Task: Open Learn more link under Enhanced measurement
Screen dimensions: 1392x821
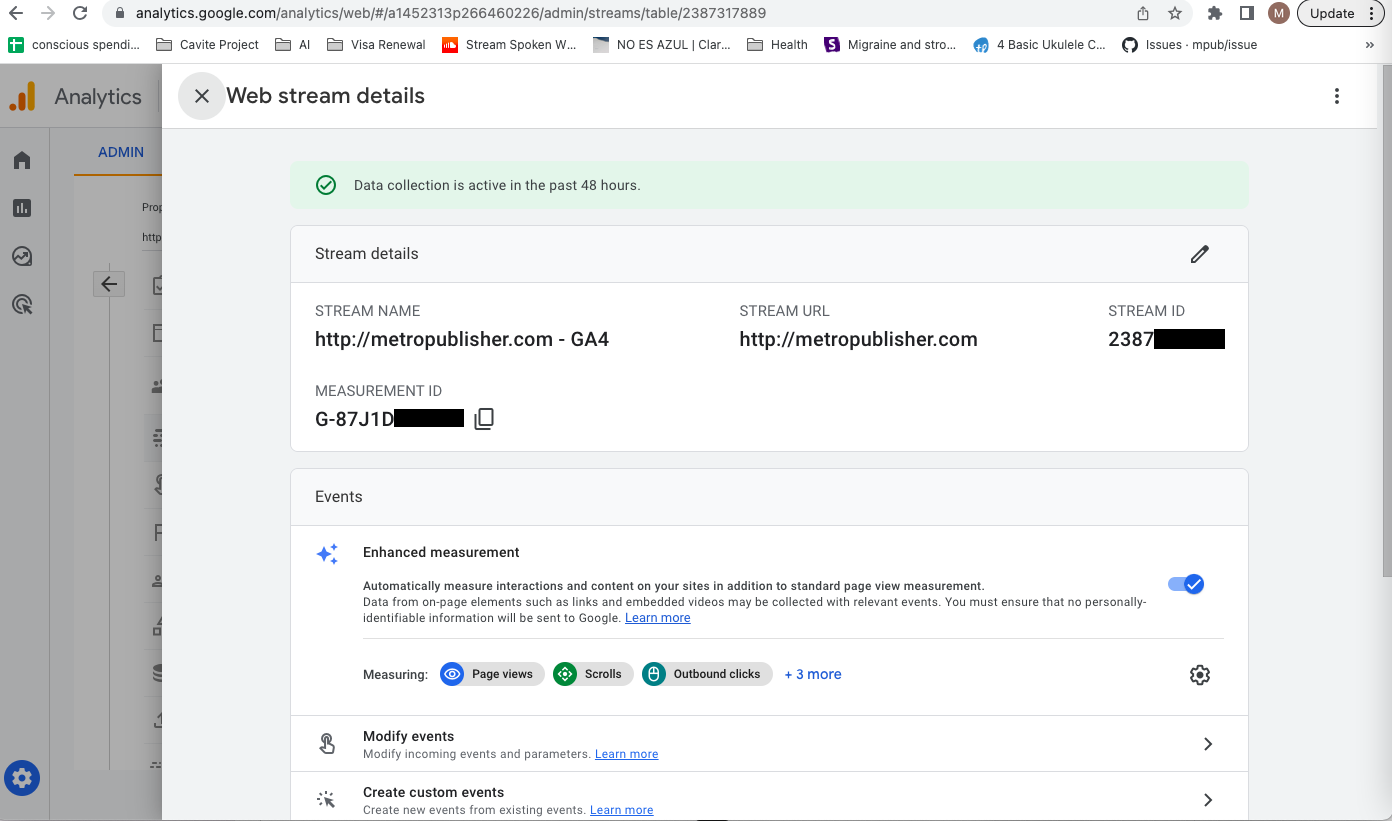Action: 658,618
